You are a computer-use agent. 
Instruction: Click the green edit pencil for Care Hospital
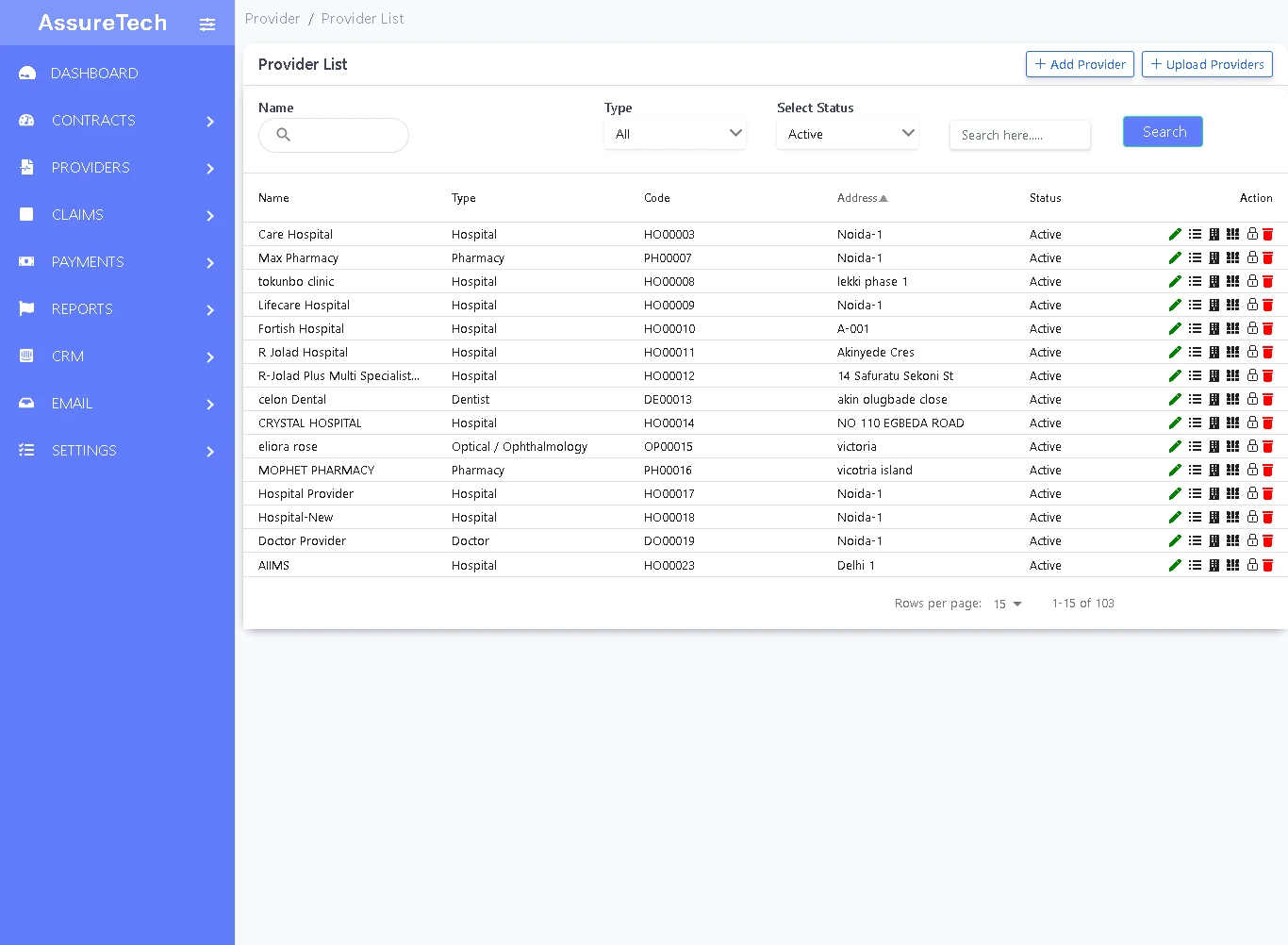1175,234
